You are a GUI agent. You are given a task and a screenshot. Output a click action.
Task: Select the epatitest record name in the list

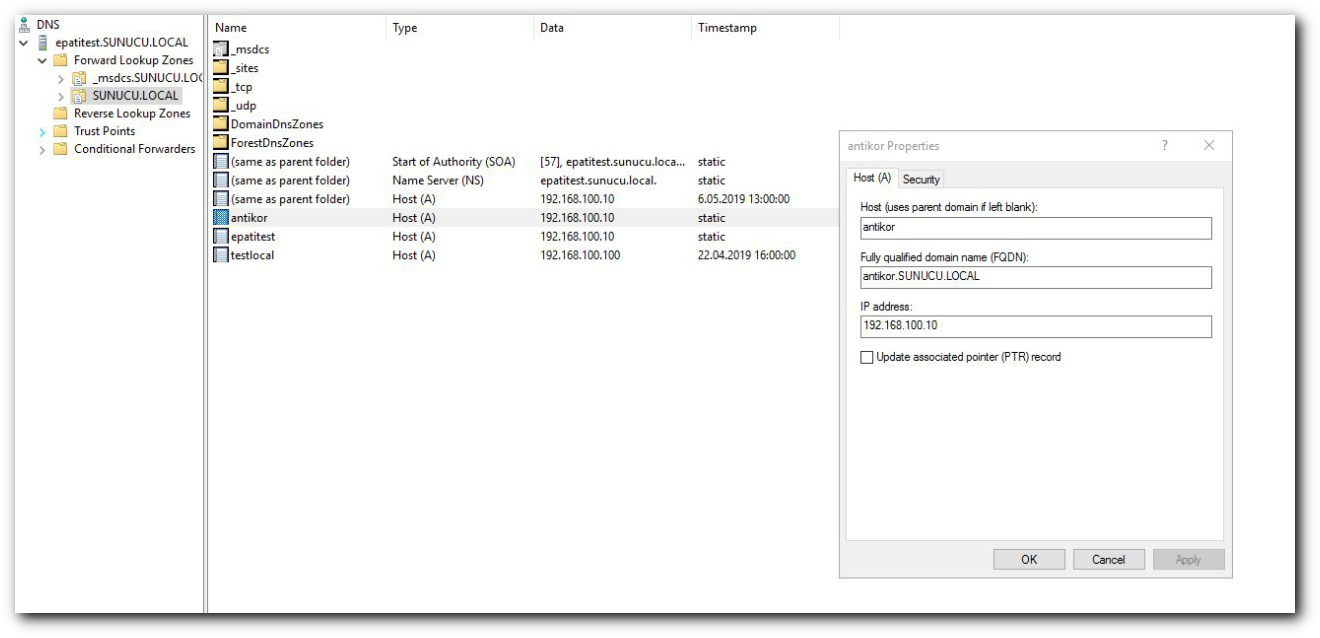253,237
